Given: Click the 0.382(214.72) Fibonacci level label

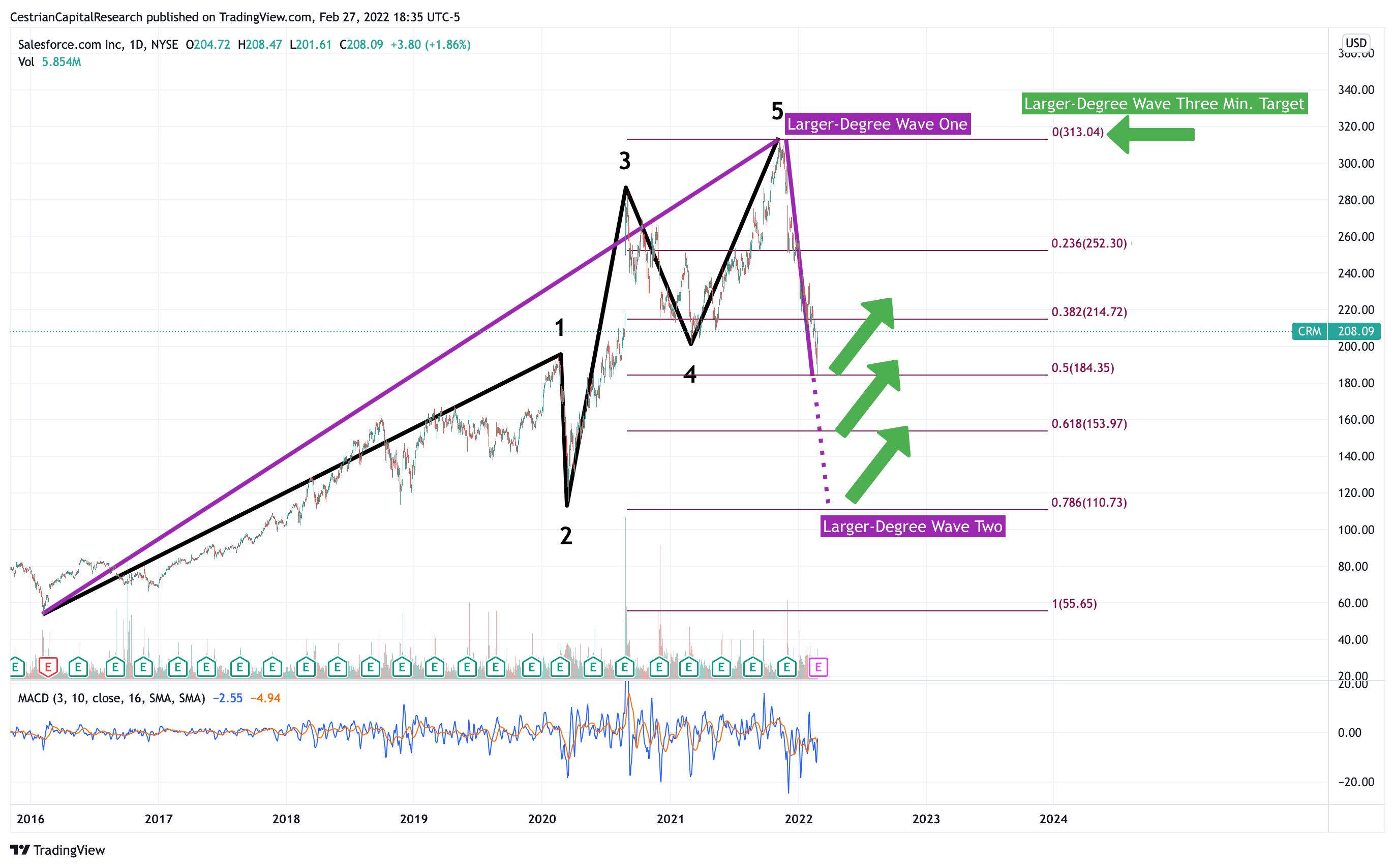Looking at the screenshot, I should coord(1089,312).
